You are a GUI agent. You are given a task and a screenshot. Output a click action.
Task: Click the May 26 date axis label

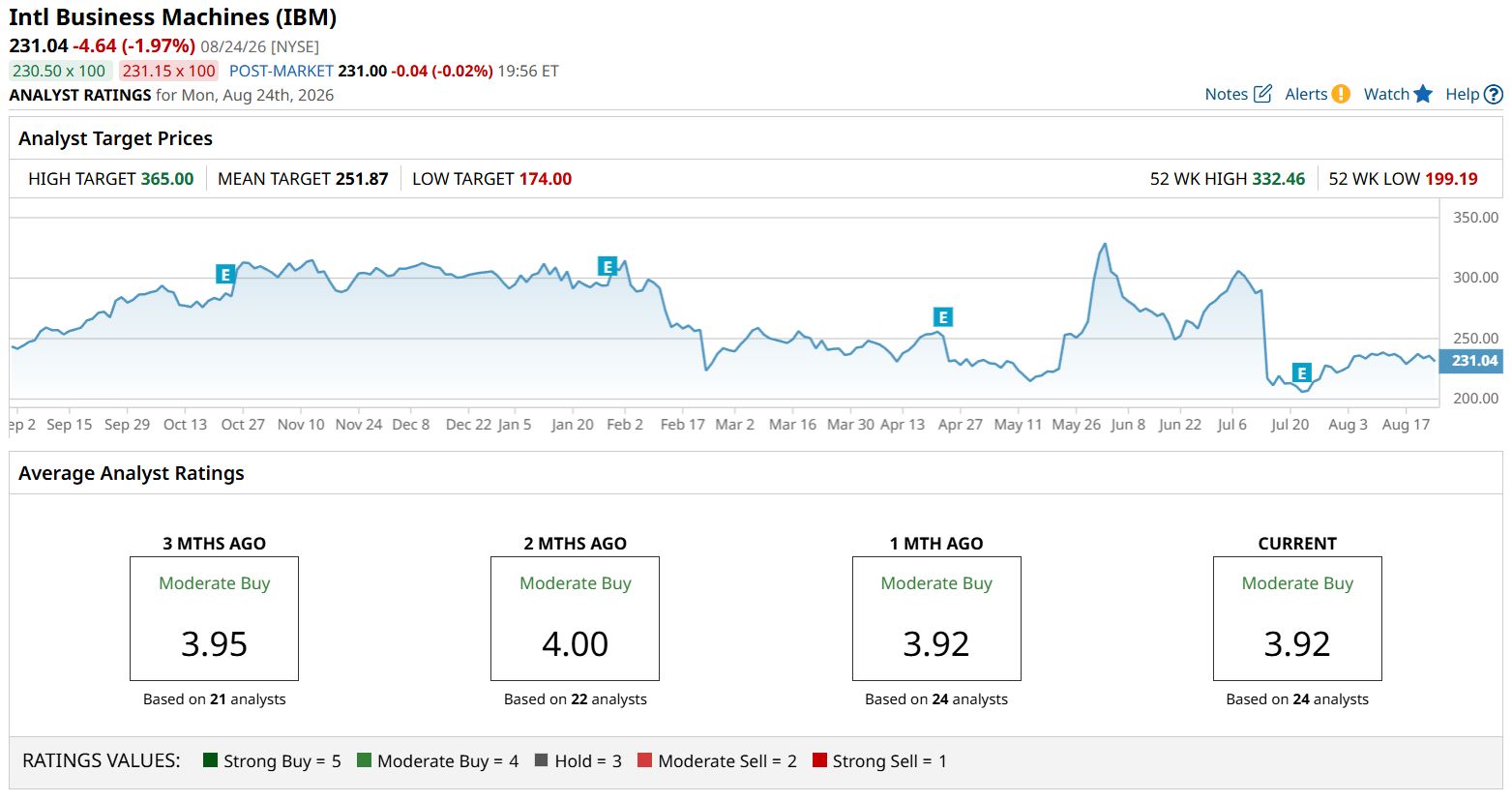[1076, 425]
